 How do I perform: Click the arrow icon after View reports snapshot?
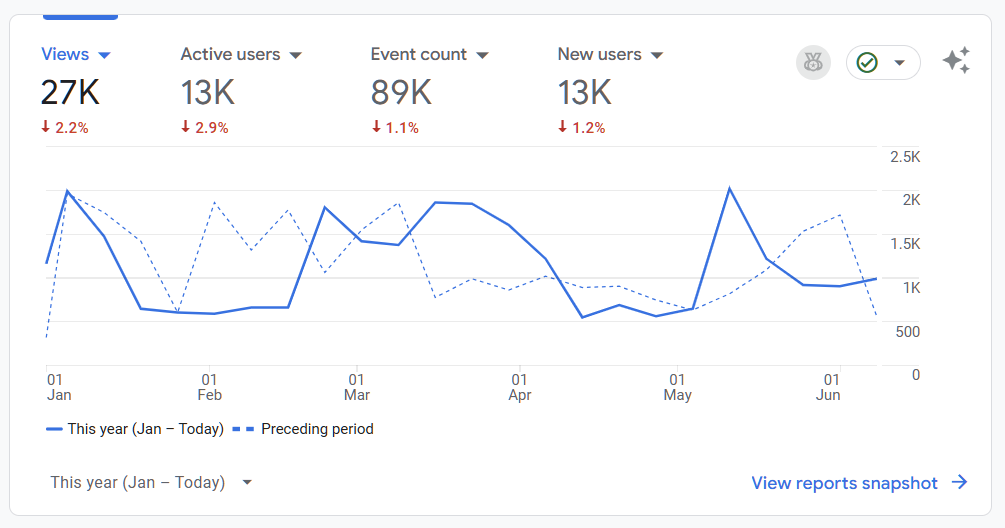960,483
